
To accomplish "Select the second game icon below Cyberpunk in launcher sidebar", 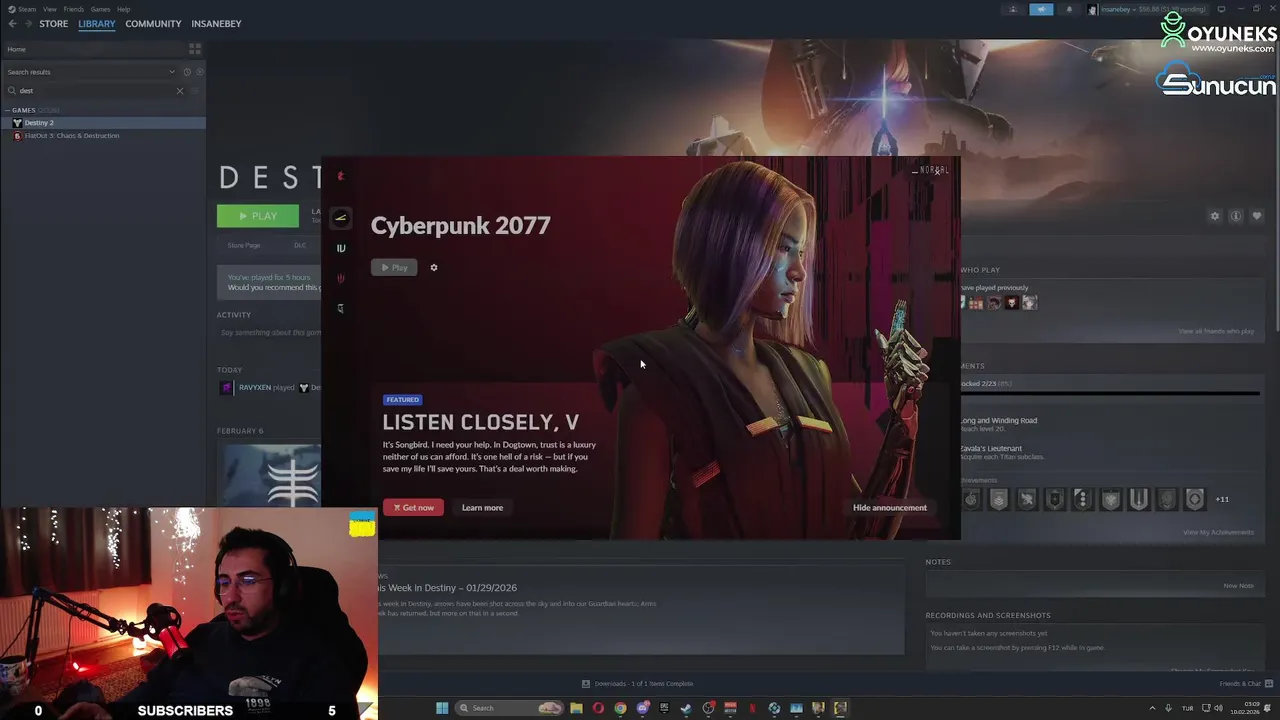I will pyautogui.click(x=340, y=248).
